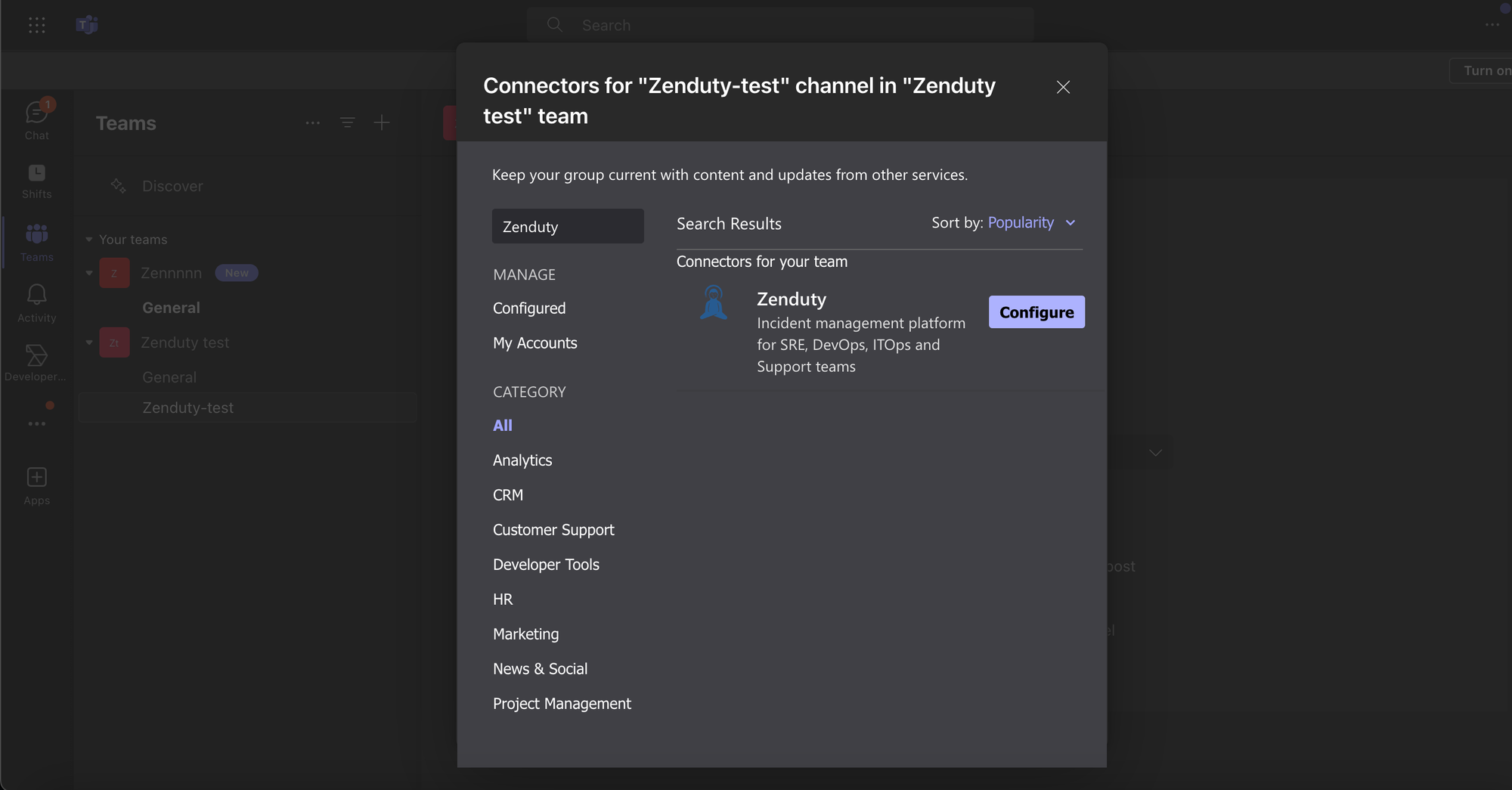Select the Project Management category
Image resolution: width=1512 pixels, height=790 pixels.
(562, 704)
